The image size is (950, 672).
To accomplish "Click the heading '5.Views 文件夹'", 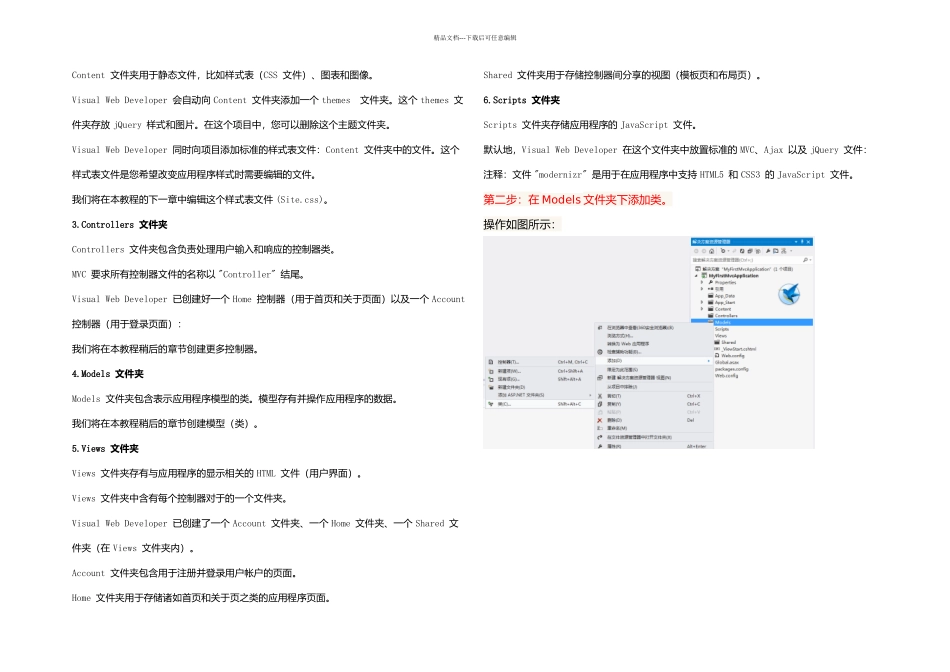I will (105, 449).
